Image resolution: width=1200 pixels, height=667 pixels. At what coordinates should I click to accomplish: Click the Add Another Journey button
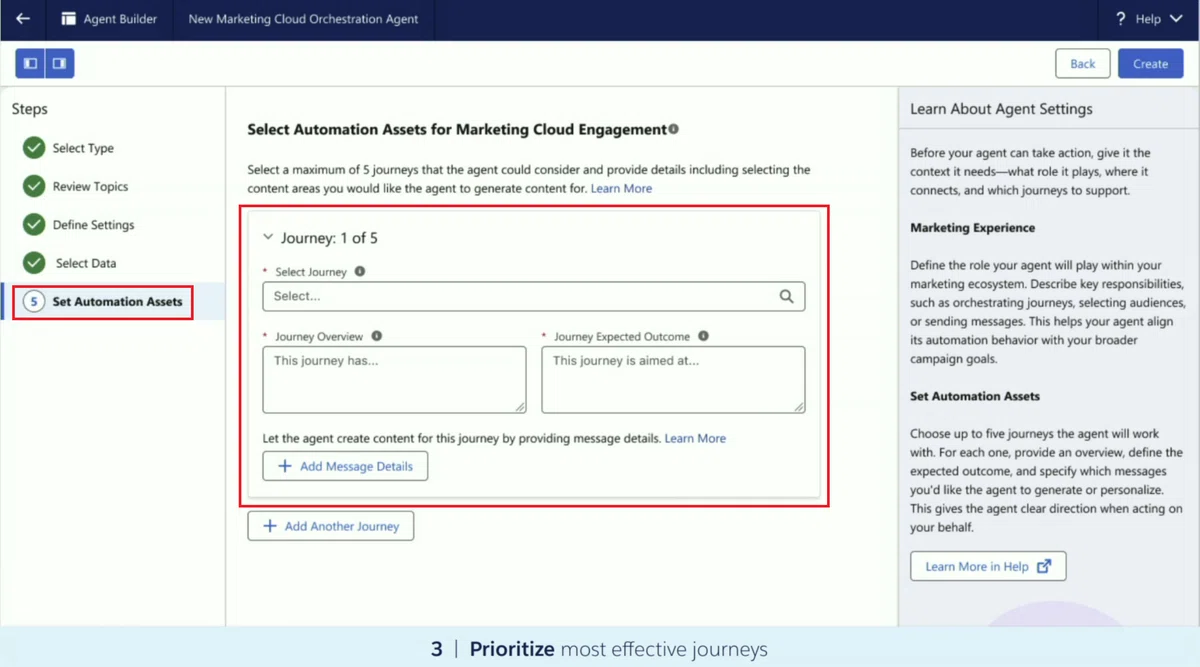tap(331, 526)
